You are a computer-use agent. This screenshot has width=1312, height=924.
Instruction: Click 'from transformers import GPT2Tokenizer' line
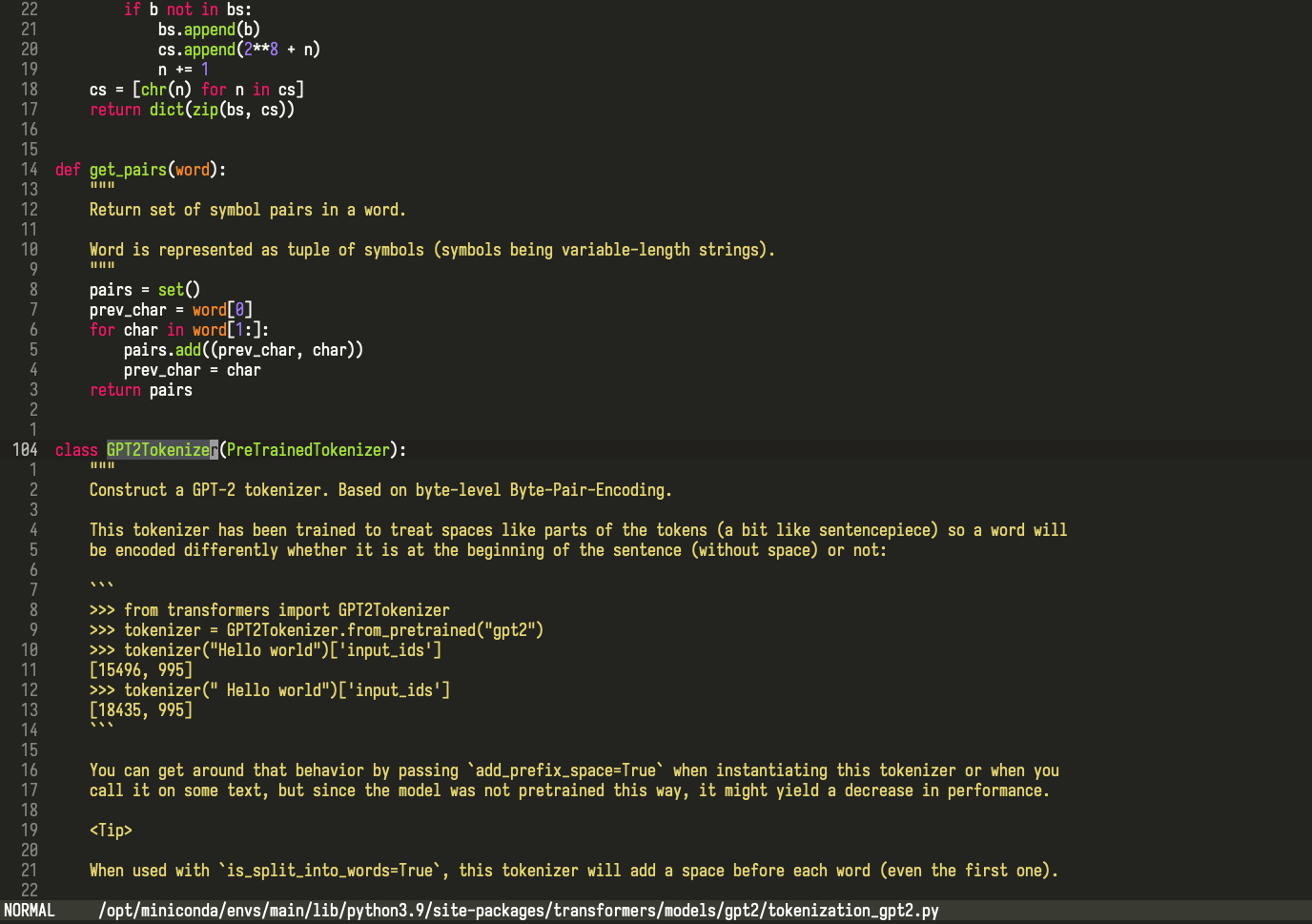270,610
